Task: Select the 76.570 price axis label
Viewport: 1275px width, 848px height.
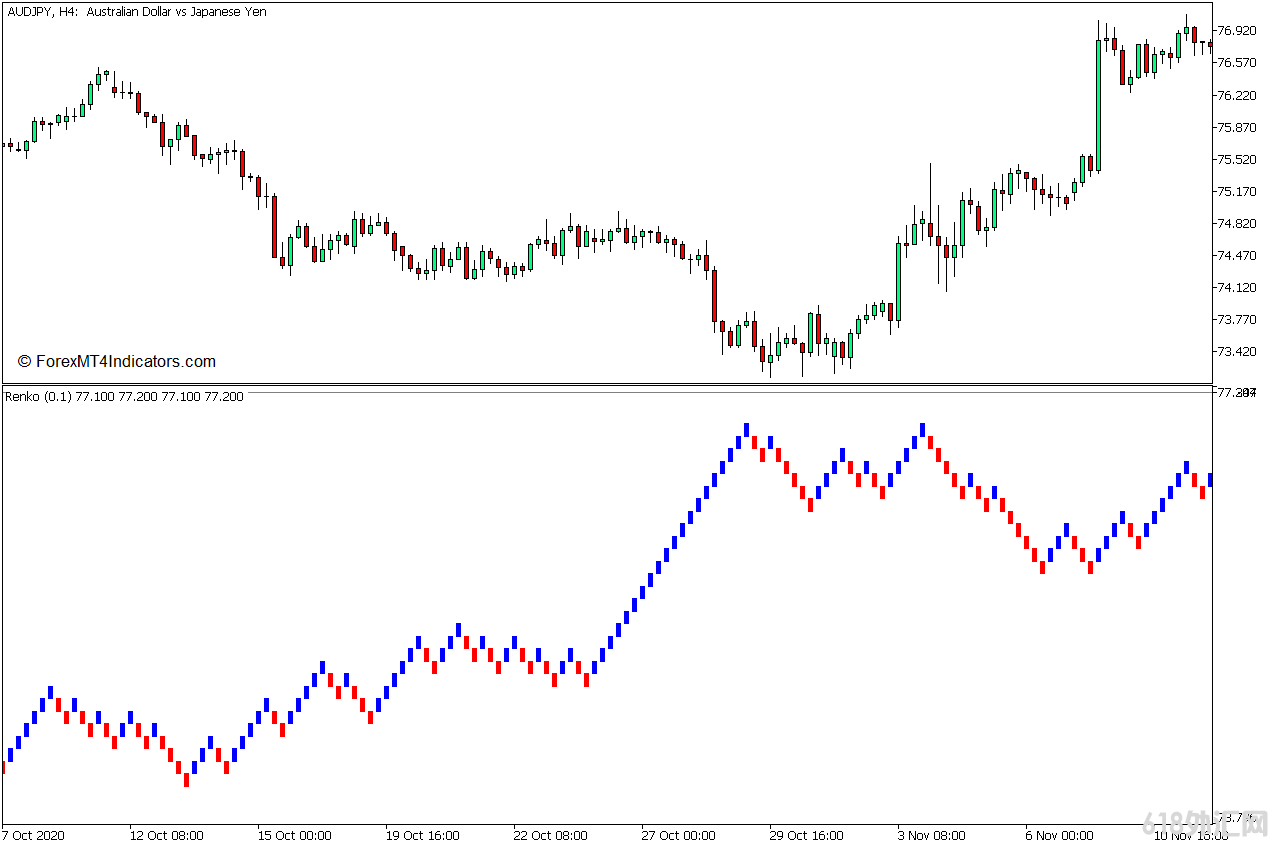Action: click(x=1237, y=63)
